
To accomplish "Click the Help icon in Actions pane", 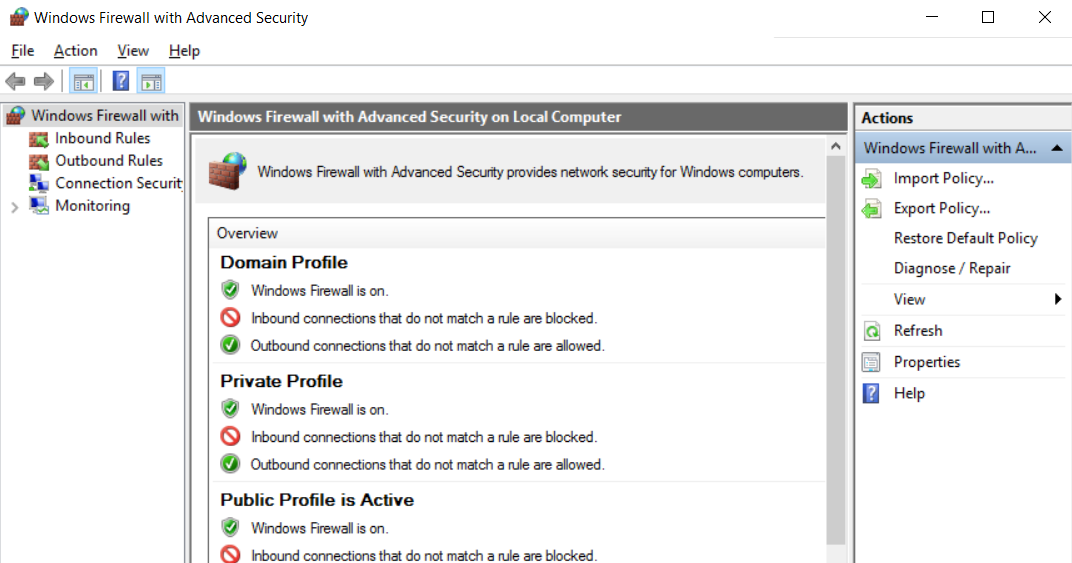I will 872,393.
